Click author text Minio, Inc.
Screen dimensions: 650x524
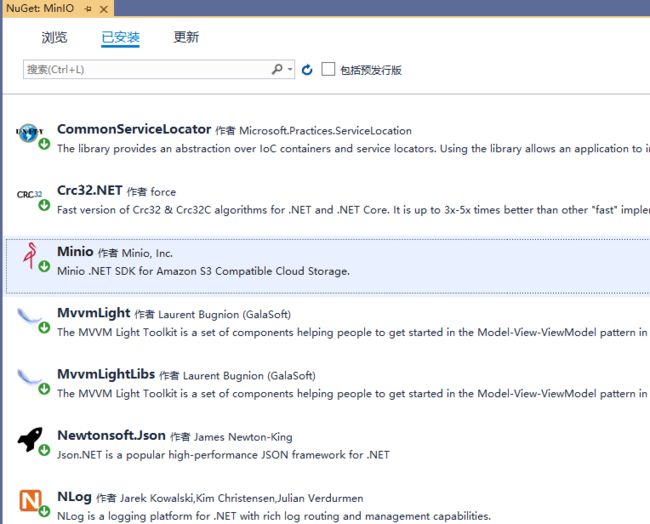click(147, 253)
